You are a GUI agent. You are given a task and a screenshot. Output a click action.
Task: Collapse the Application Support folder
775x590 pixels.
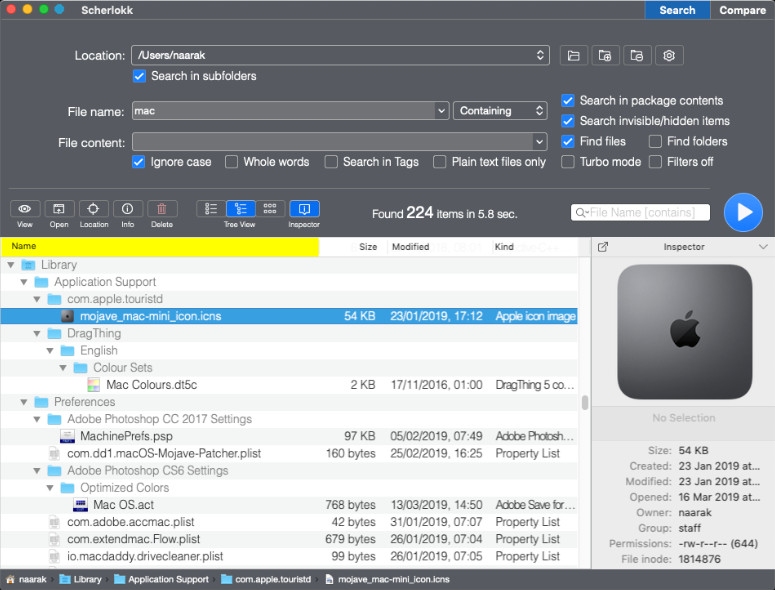pos(24,282)
